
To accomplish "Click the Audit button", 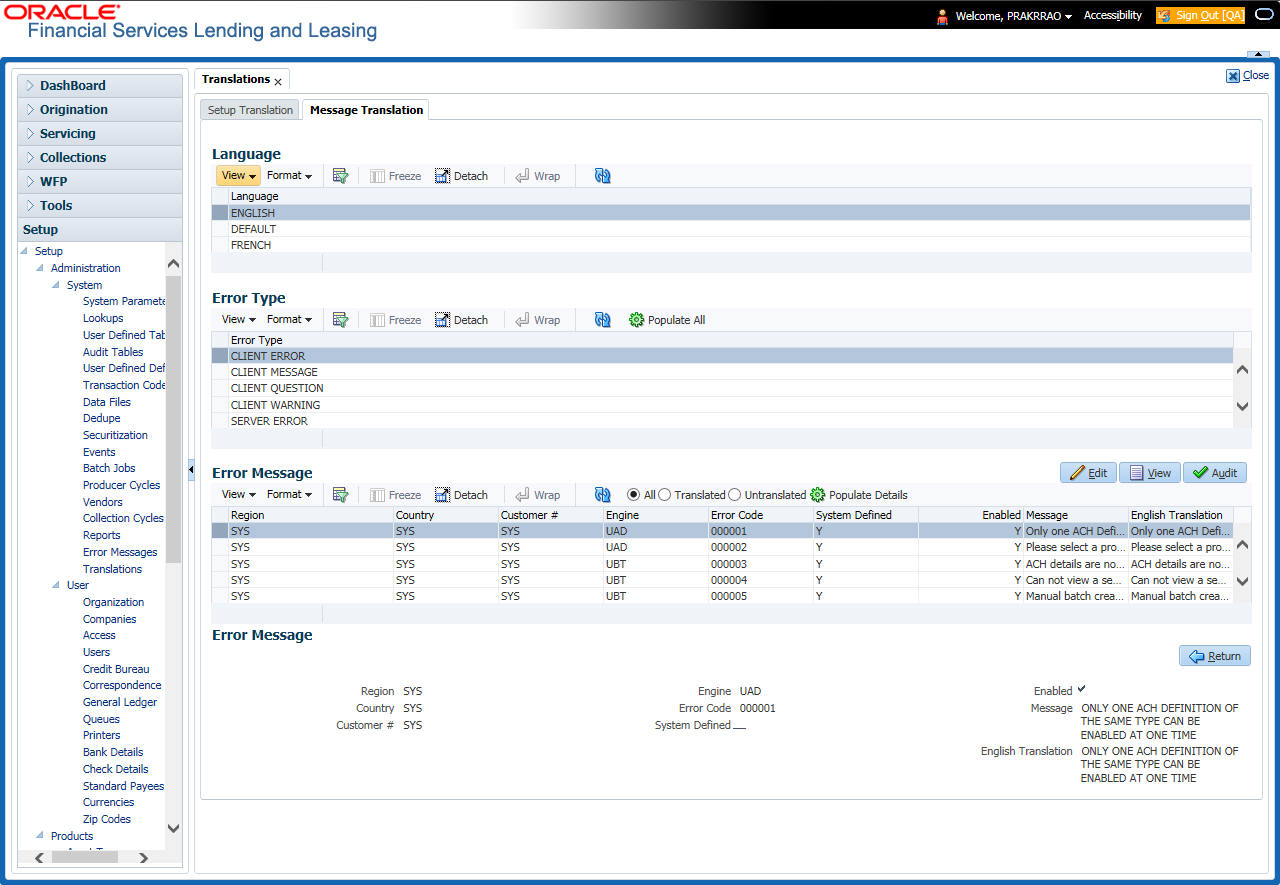I will pos(1215,473).
